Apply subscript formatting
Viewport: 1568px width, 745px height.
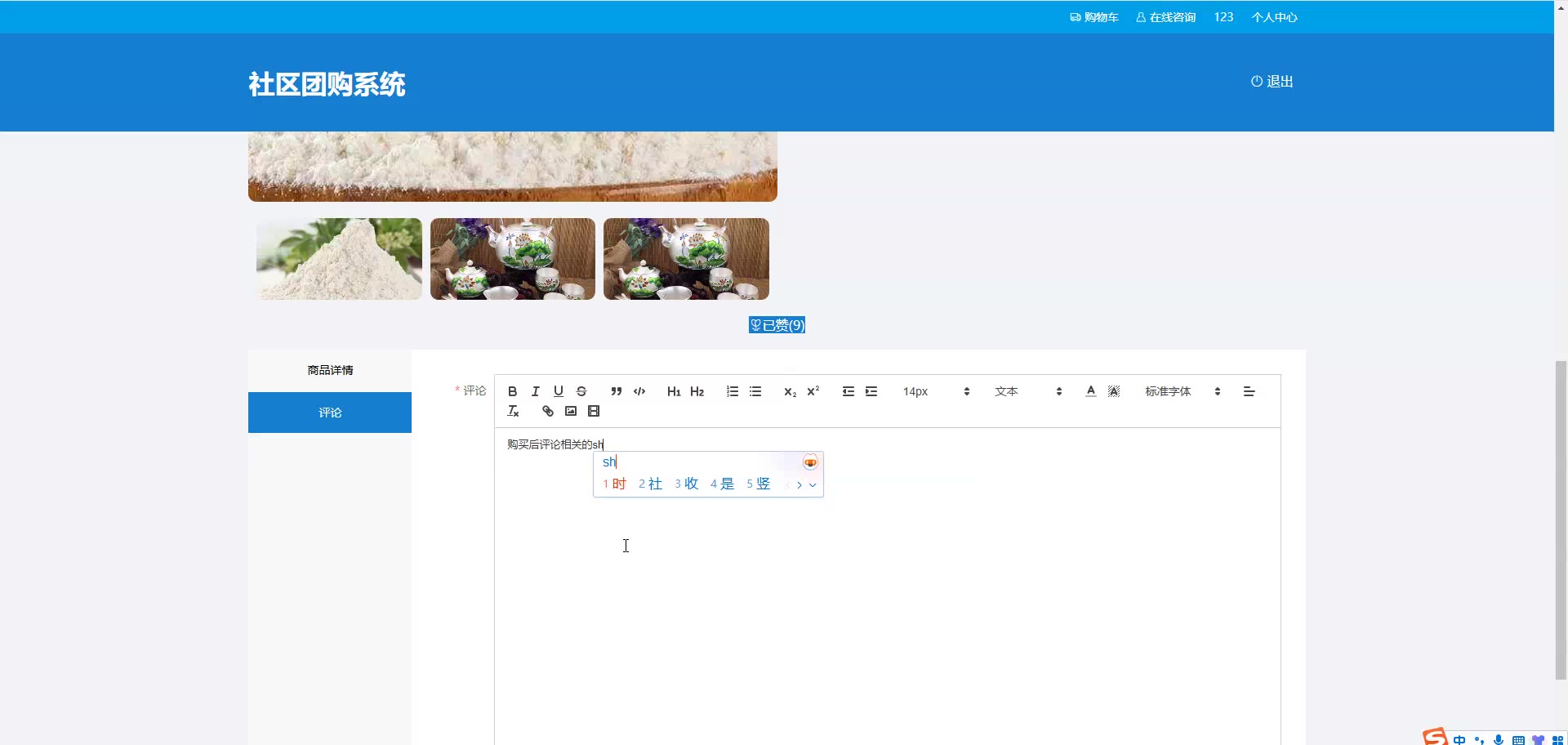[790, 392]
